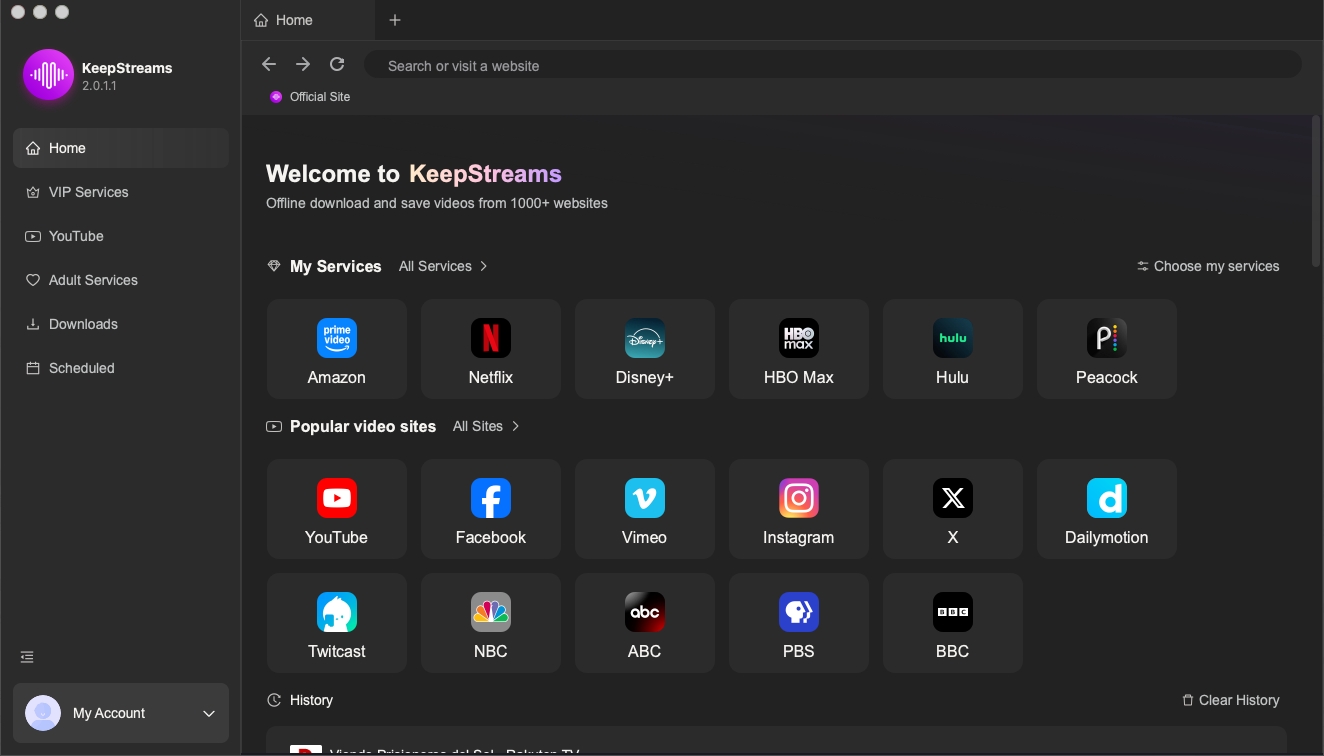The height and width of the screenshot is (756, 1324).
Task: Click the browser reload icon
Action: click(337, 64)
